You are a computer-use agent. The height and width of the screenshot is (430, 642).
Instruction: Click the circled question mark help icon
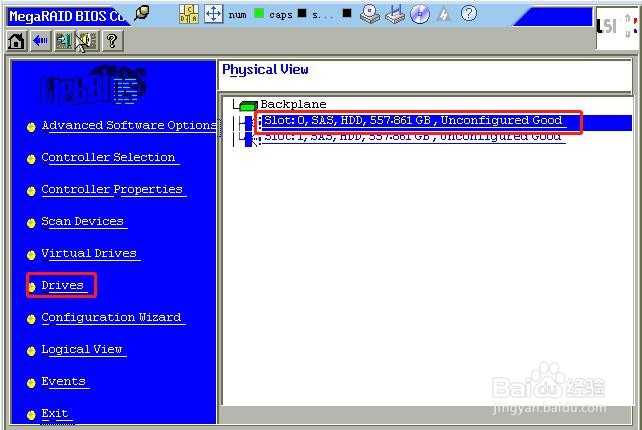coord(468,14)
